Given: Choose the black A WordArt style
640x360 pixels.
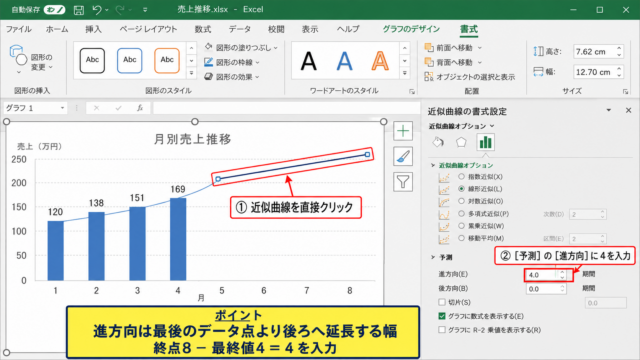Looking at the screenshot, I should [309, 61].
